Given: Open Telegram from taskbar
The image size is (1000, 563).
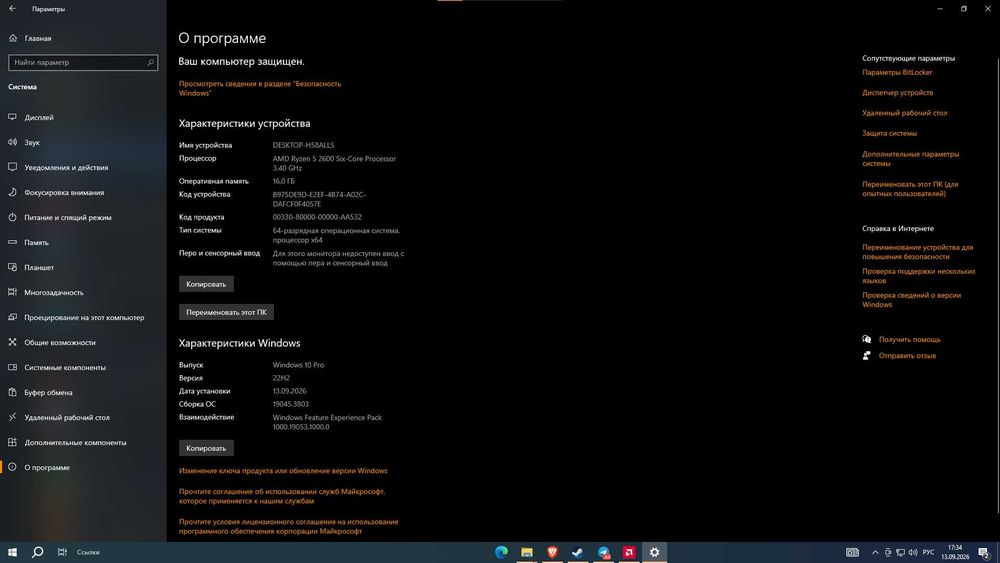Looking at the screenshot, I should pyautogui.click(x=603, y=552).
